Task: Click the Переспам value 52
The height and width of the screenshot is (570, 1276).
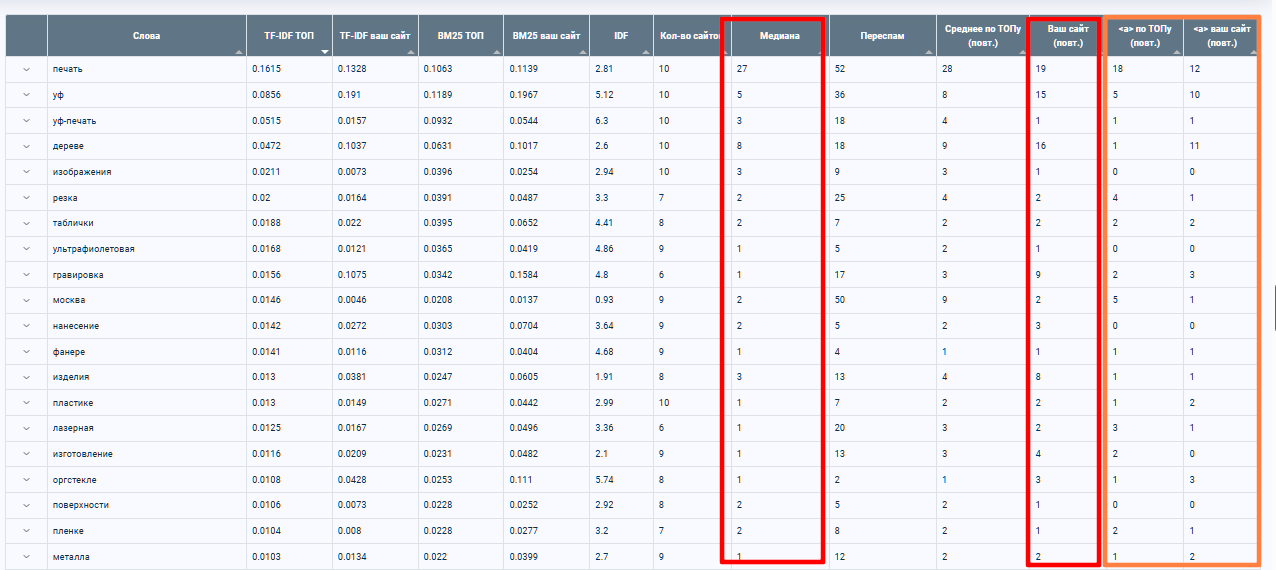Action: click(840, 69)
